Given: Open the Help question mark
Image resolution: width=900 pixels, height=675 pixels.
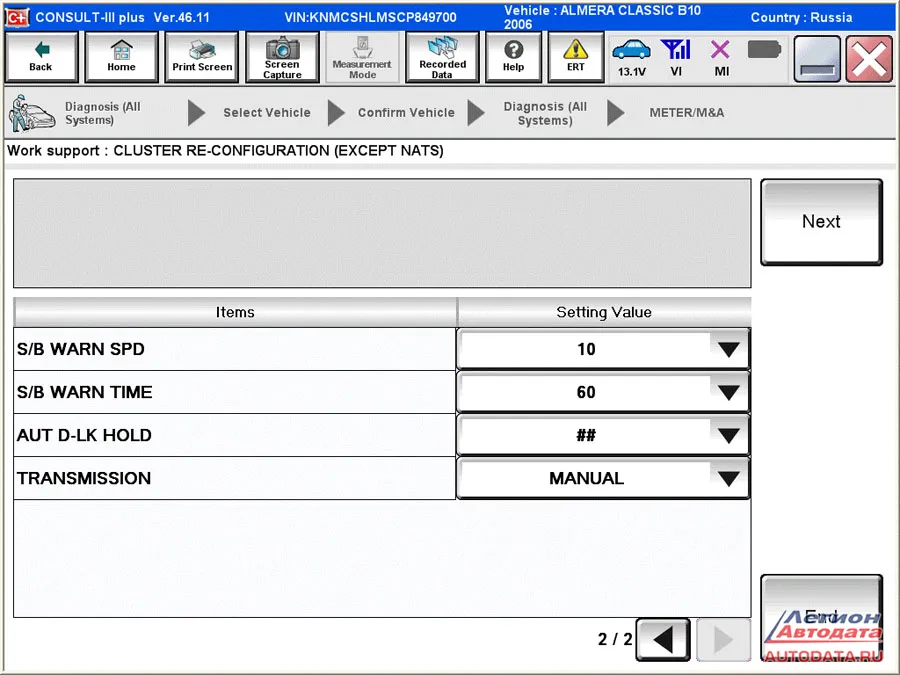Looking at the screenshot, I should tap(513, 57).
